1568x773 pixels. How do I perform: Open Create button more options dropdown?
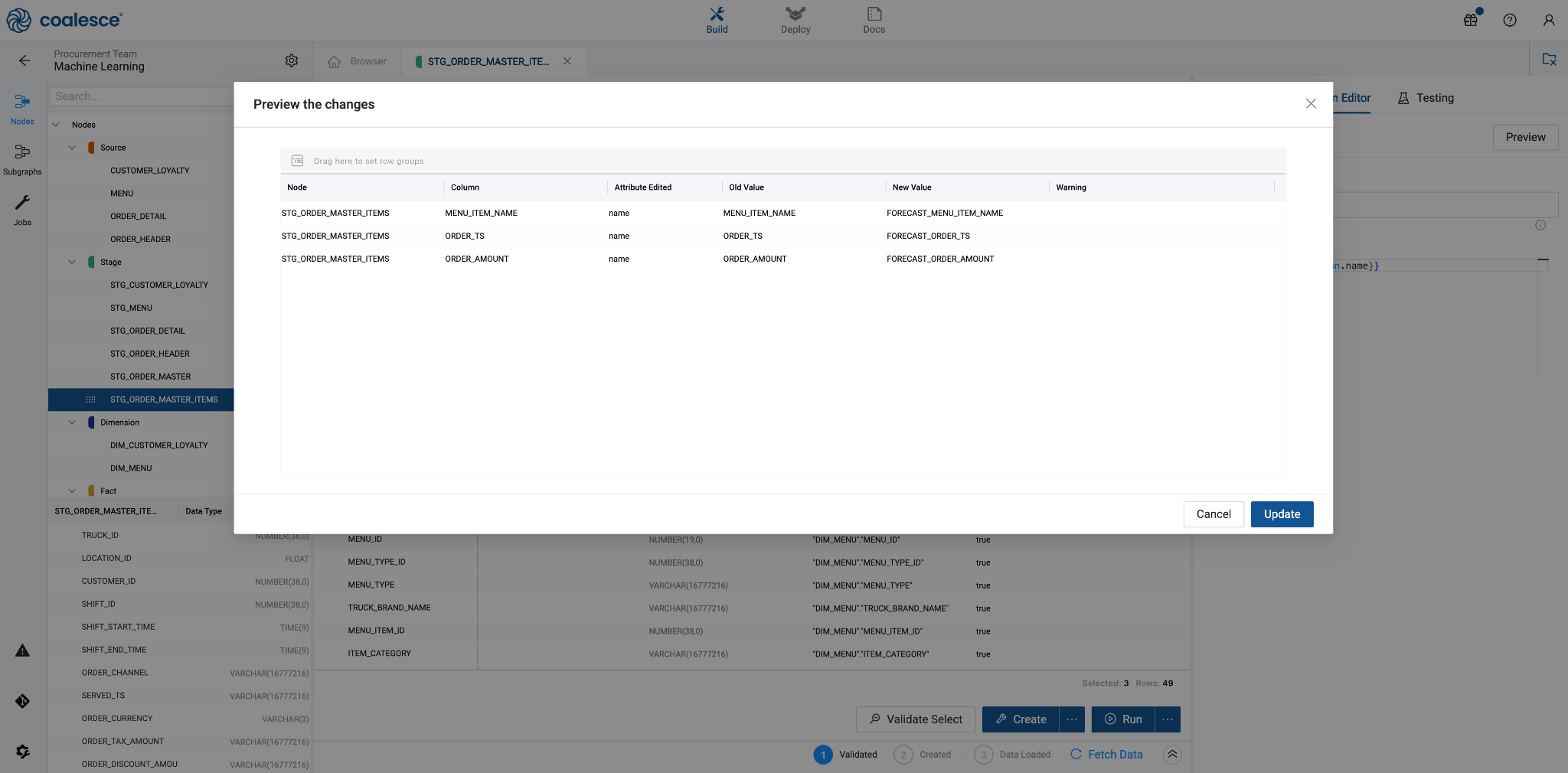(1072, 719)
